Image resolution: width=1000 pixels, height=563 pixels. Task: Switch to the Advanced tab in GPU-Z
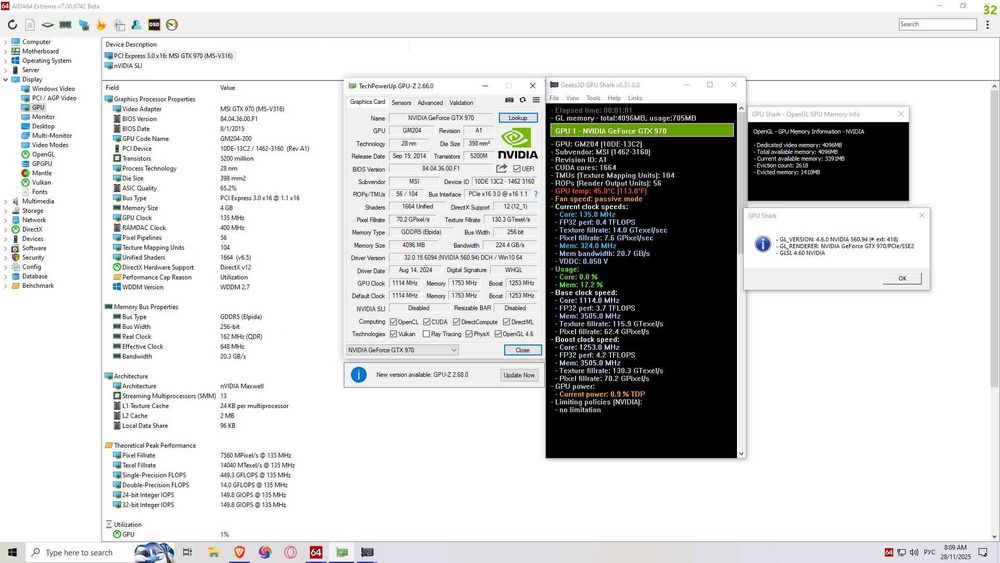(430, 103)
